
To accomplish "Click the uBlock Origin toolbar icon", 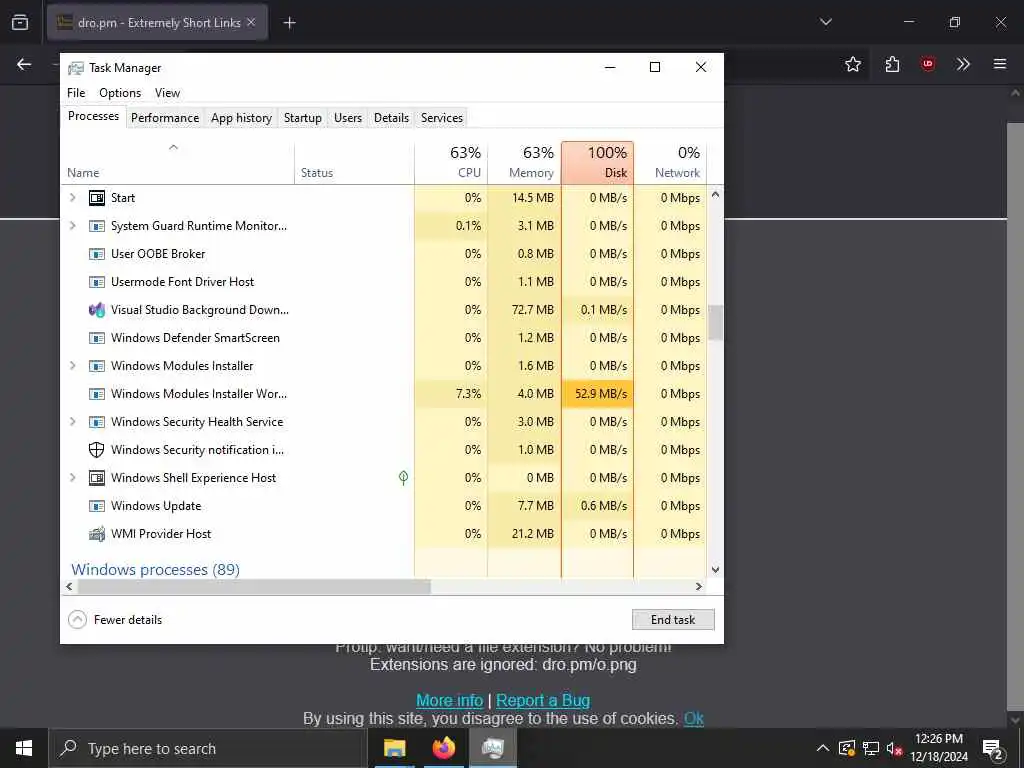I will pyautogui.click(x=928, y=64).
